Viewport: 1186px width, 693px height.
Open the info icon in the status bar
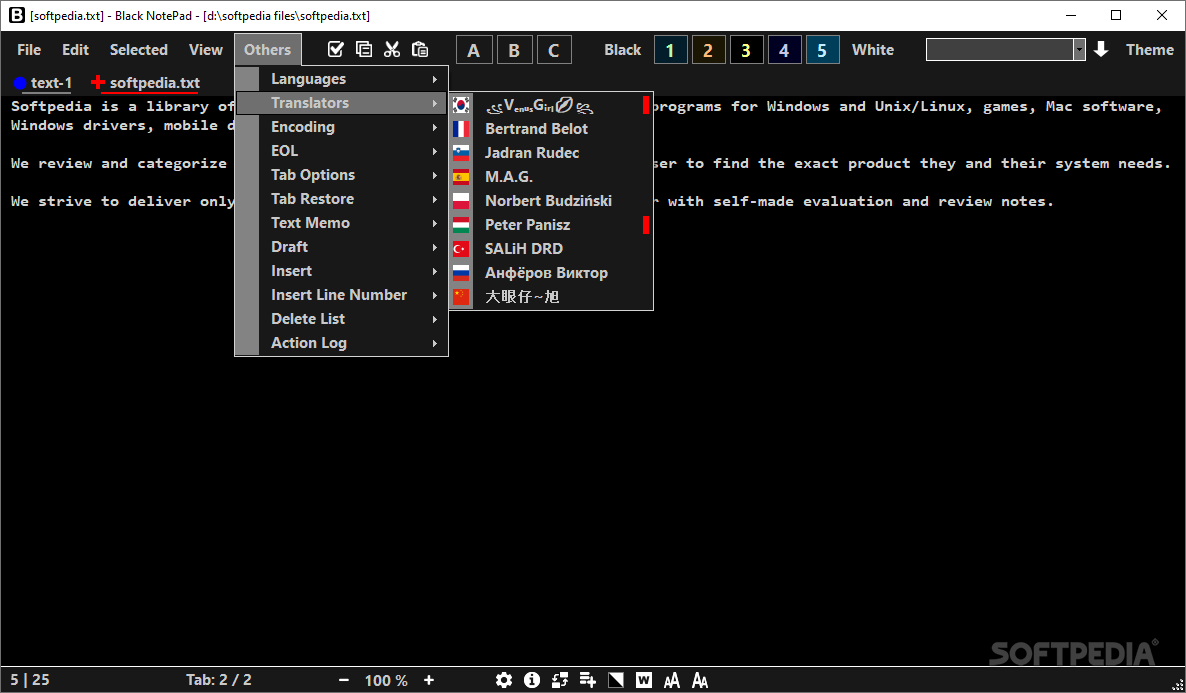(532, 680)
